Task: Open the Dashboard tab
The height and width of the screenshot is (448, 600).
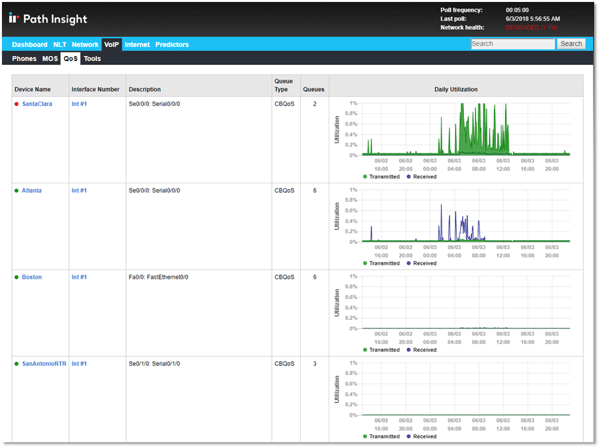Action: tap(29, 44)
